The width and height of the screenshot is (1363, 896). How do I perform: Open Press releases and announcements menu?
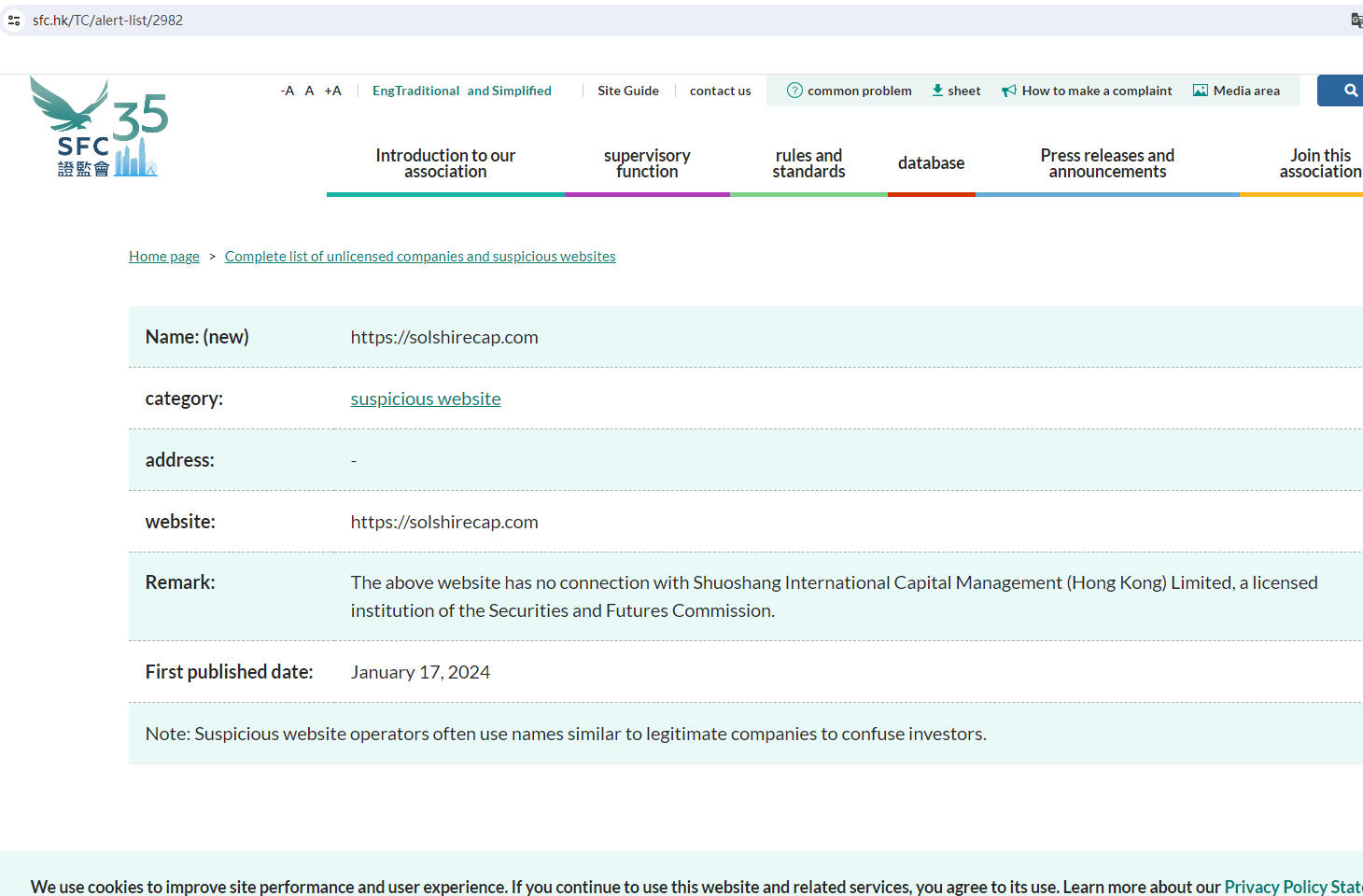pos(1107,163)
